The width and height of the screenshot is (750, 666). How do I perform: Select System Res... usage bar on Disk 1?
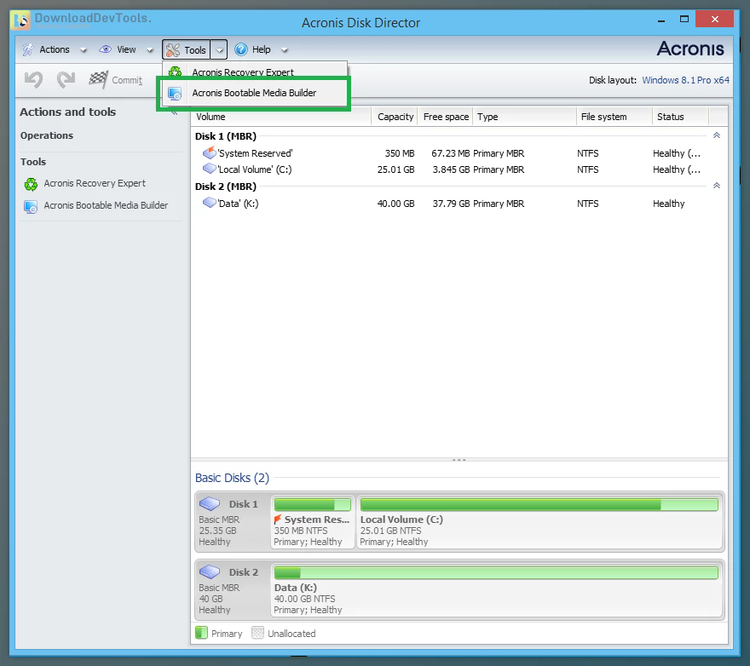pyautogui.click(x=312, y=504)
